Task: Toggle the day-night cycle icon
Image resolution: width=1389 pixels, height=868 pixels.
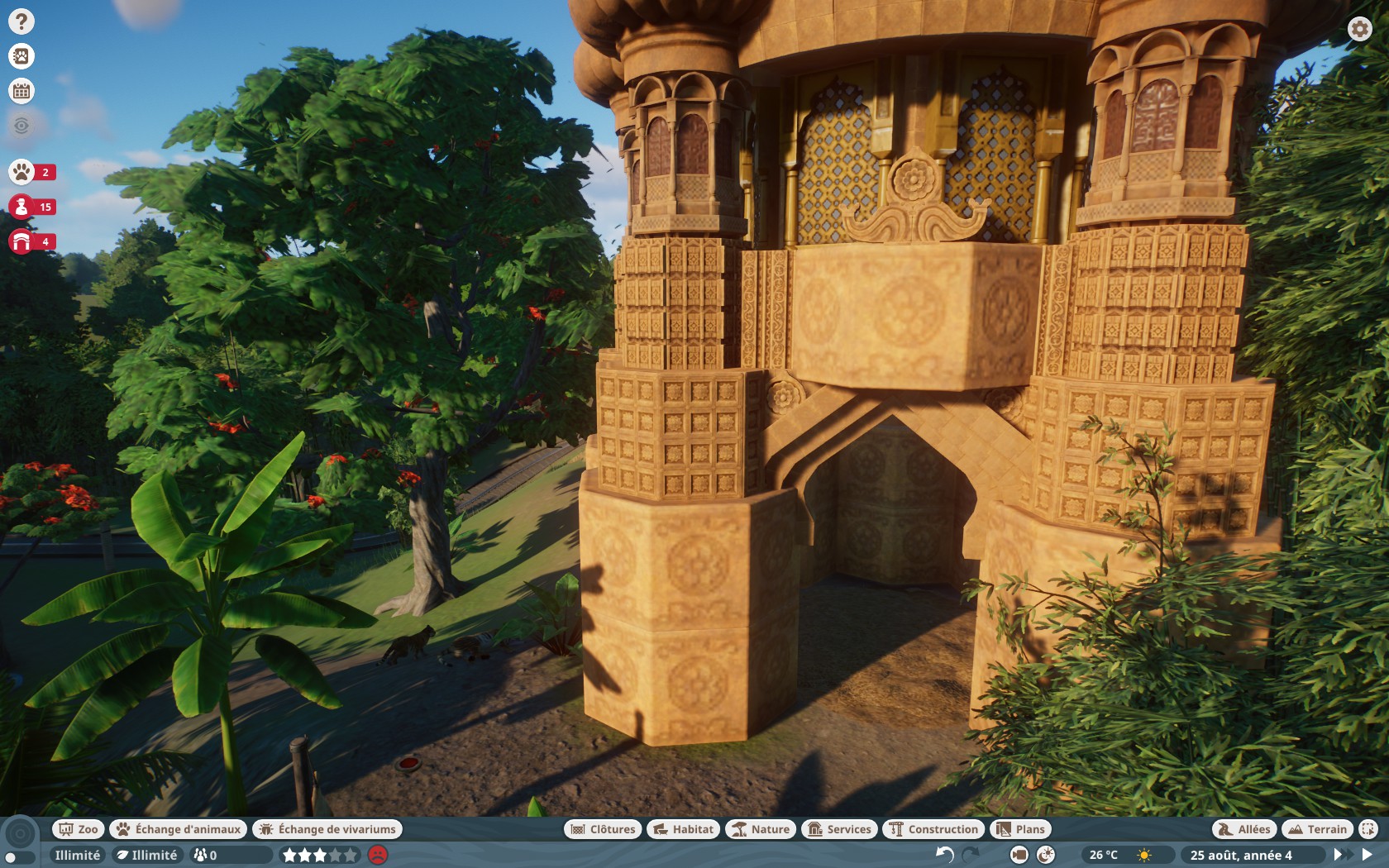Action: coord(1046,855)
